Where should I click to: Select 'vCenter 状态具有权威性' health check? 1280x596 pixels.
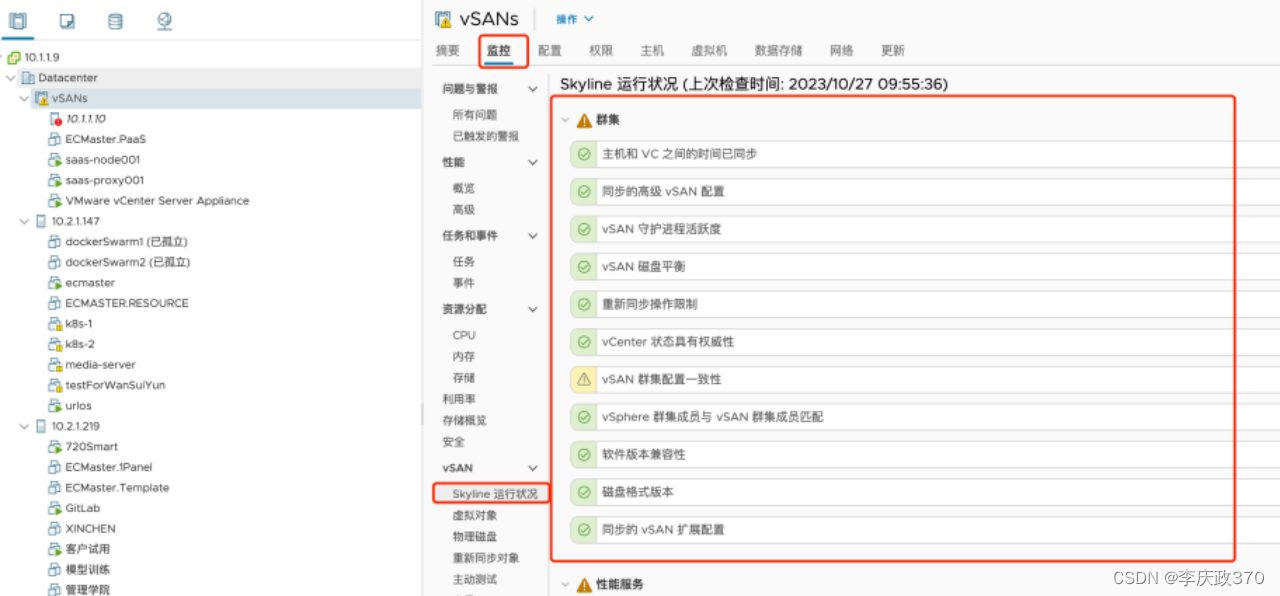tap(925, 342)
